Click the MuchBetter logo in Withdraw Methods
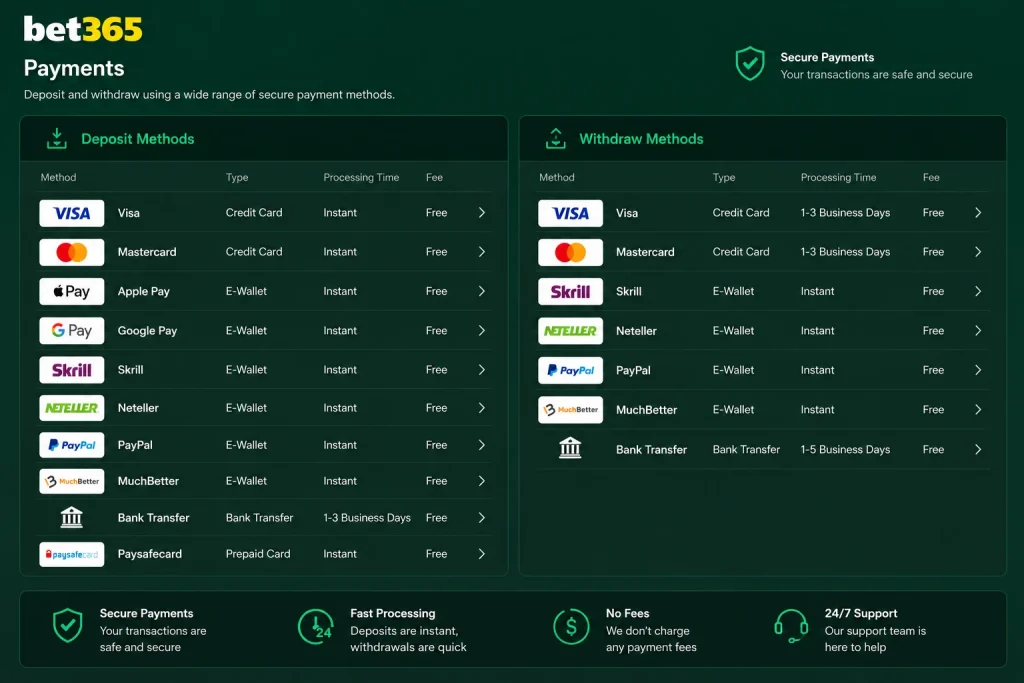The height and width of the screenshot is (683, 1024). (x=570, y=410)
